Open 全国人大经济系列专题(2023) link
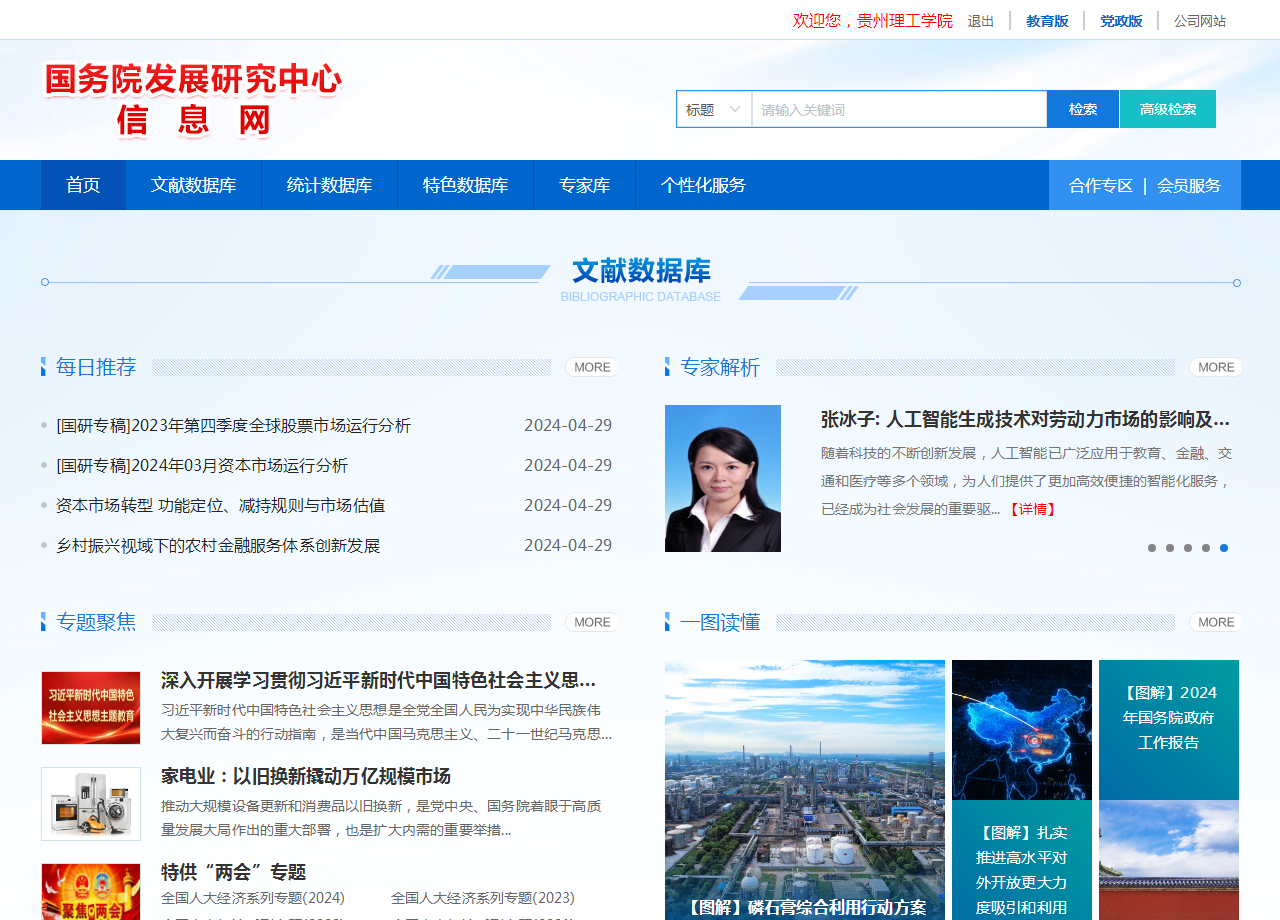This screenshot has height=920, width=1280. [x=483, y=898]
